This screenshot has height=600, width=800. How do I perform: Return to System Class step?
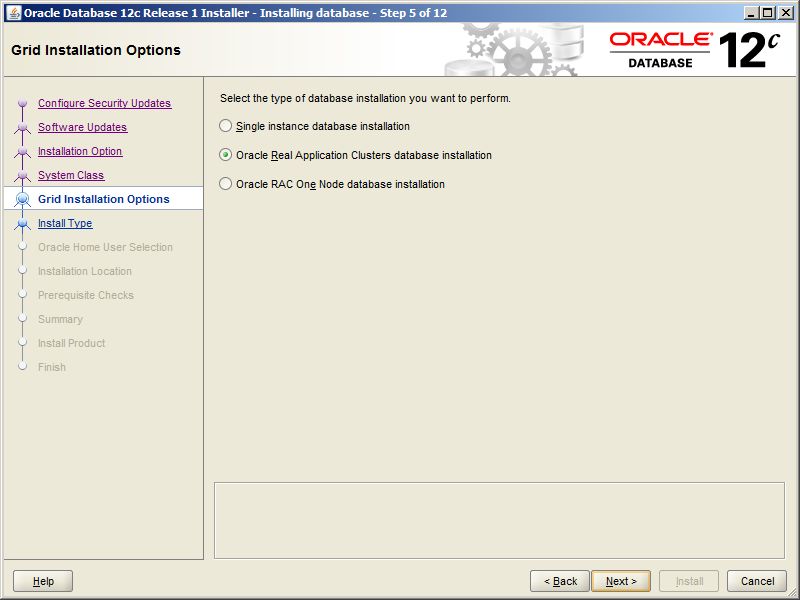click(71, 175)
